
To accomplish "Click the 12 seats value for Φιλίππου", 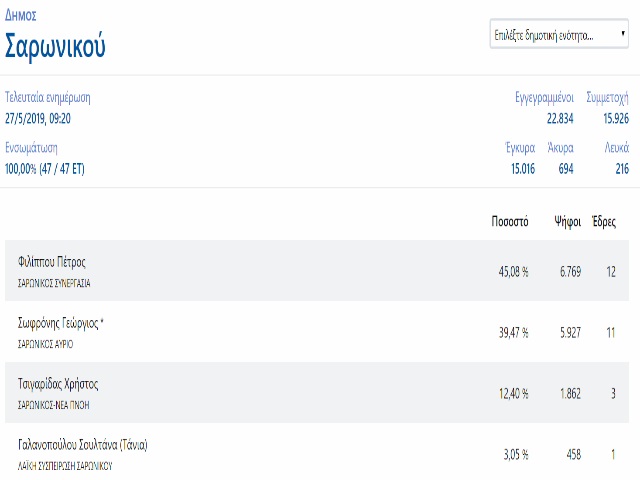I will pos(611,271).
